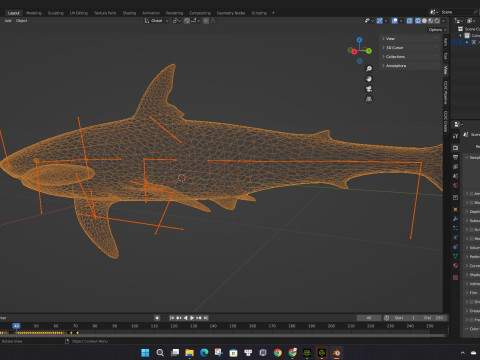Open the Object menu in viewport header
This screenshot has width=480, height=360.
[21, 21]
